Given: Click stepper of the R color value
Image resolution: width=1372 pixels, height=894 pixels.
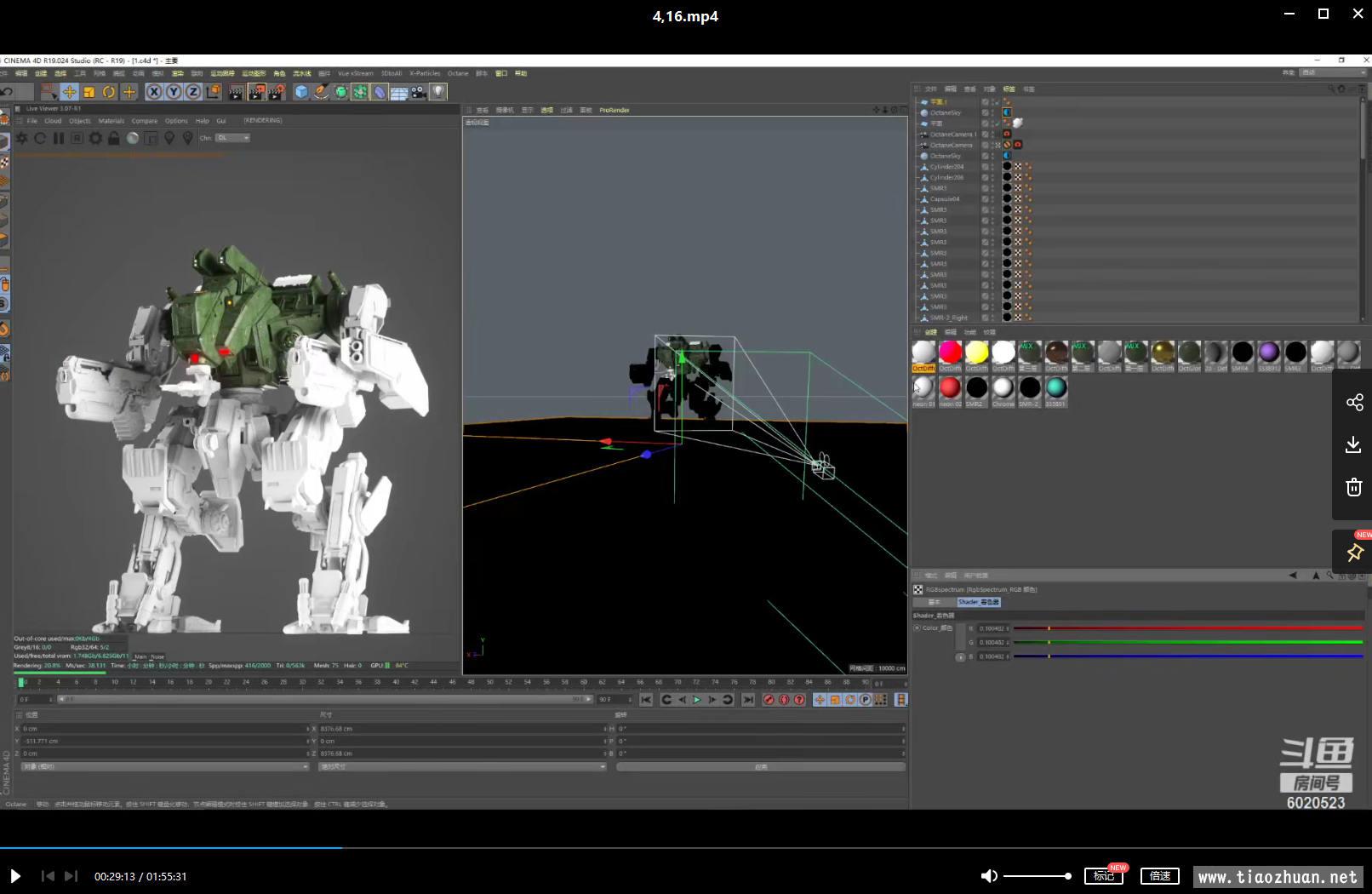Looking at the screenshot, I should [1009, 629].
